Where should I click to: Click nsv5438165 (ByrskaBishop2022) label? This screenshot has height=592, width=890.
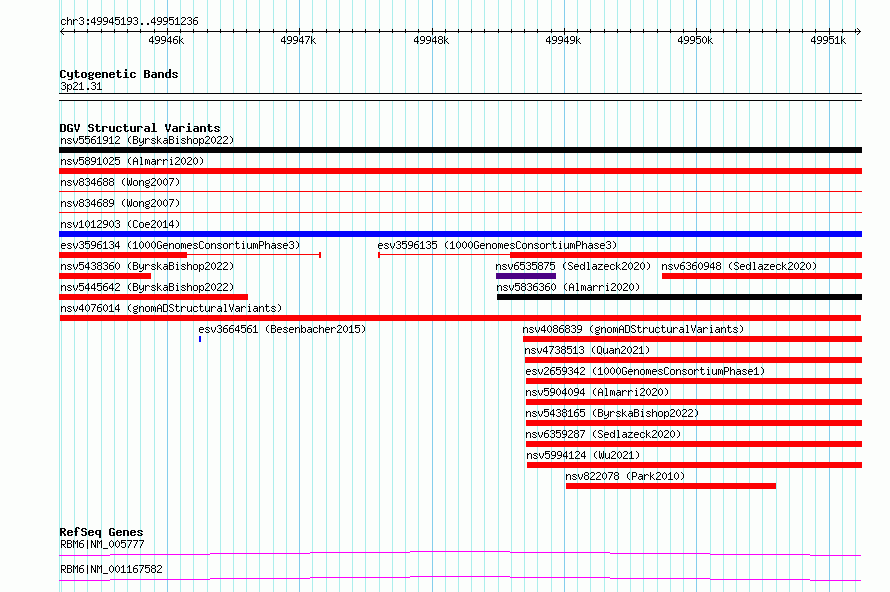coord(612,413)
